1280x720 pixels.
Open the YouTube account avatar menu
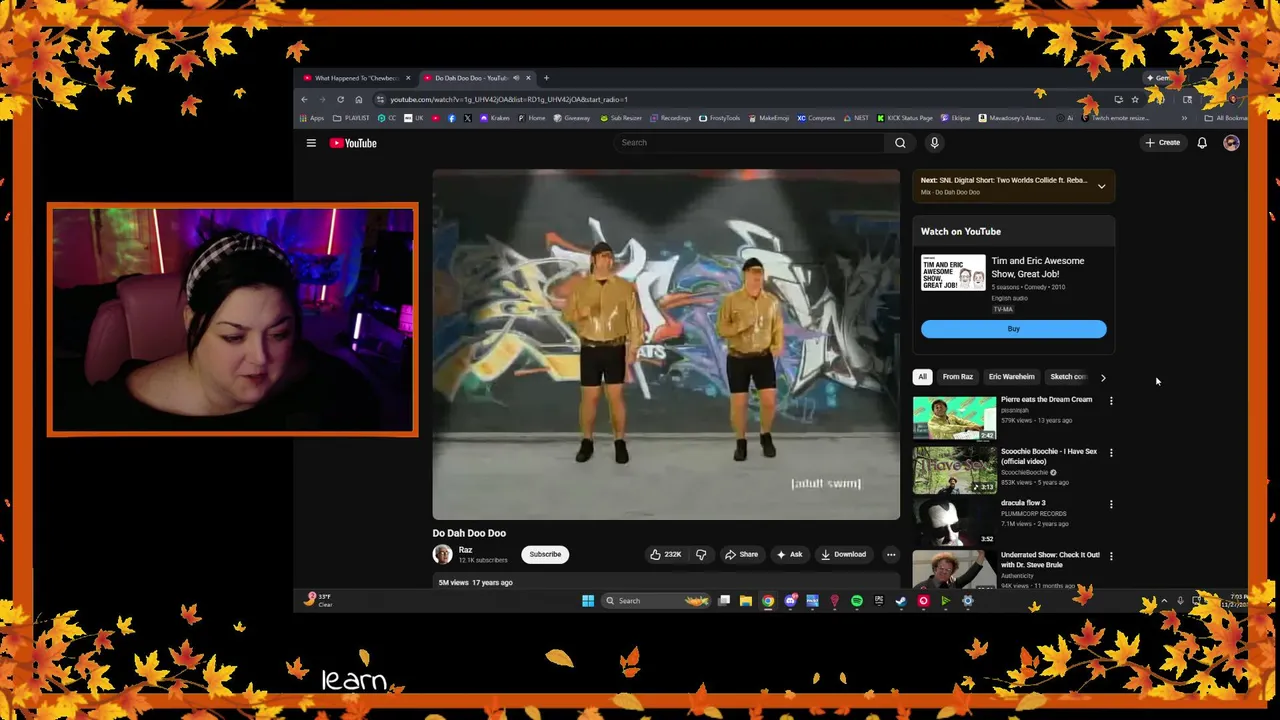coord(1231,143)
